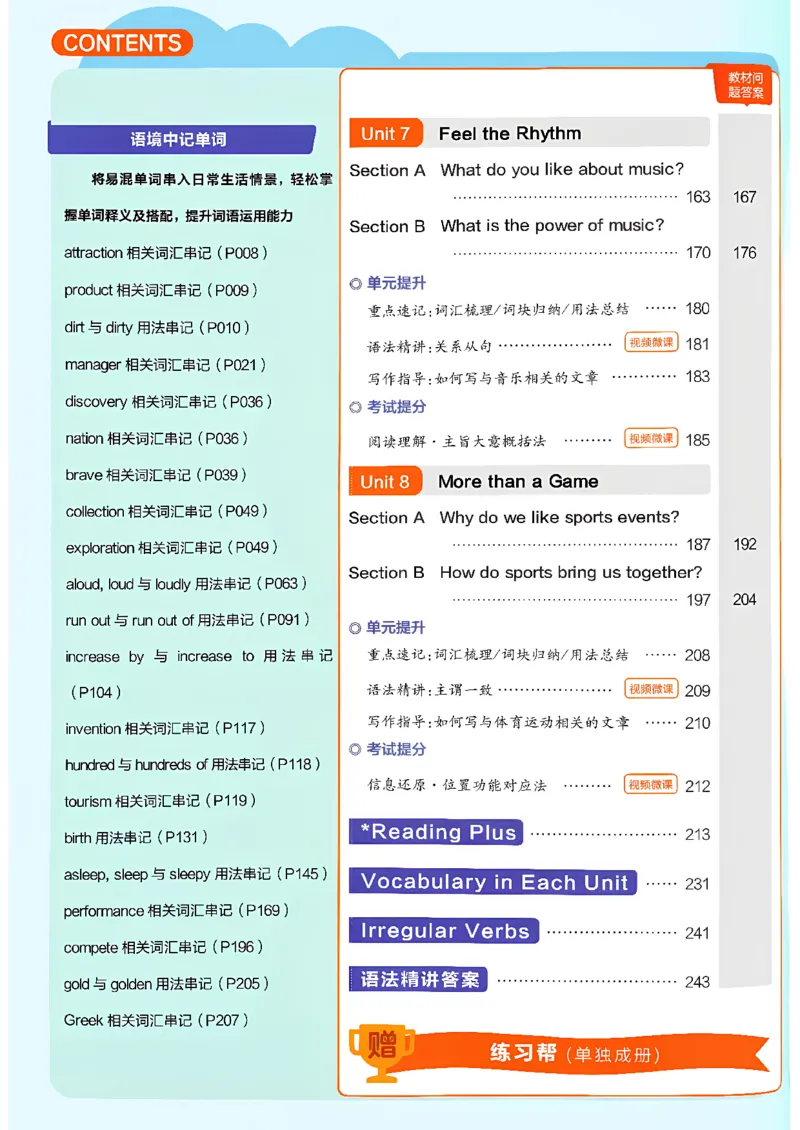Click 语法精讲:主谓一致 entry
Screen dimensions: 800x1130
(430, 690)
